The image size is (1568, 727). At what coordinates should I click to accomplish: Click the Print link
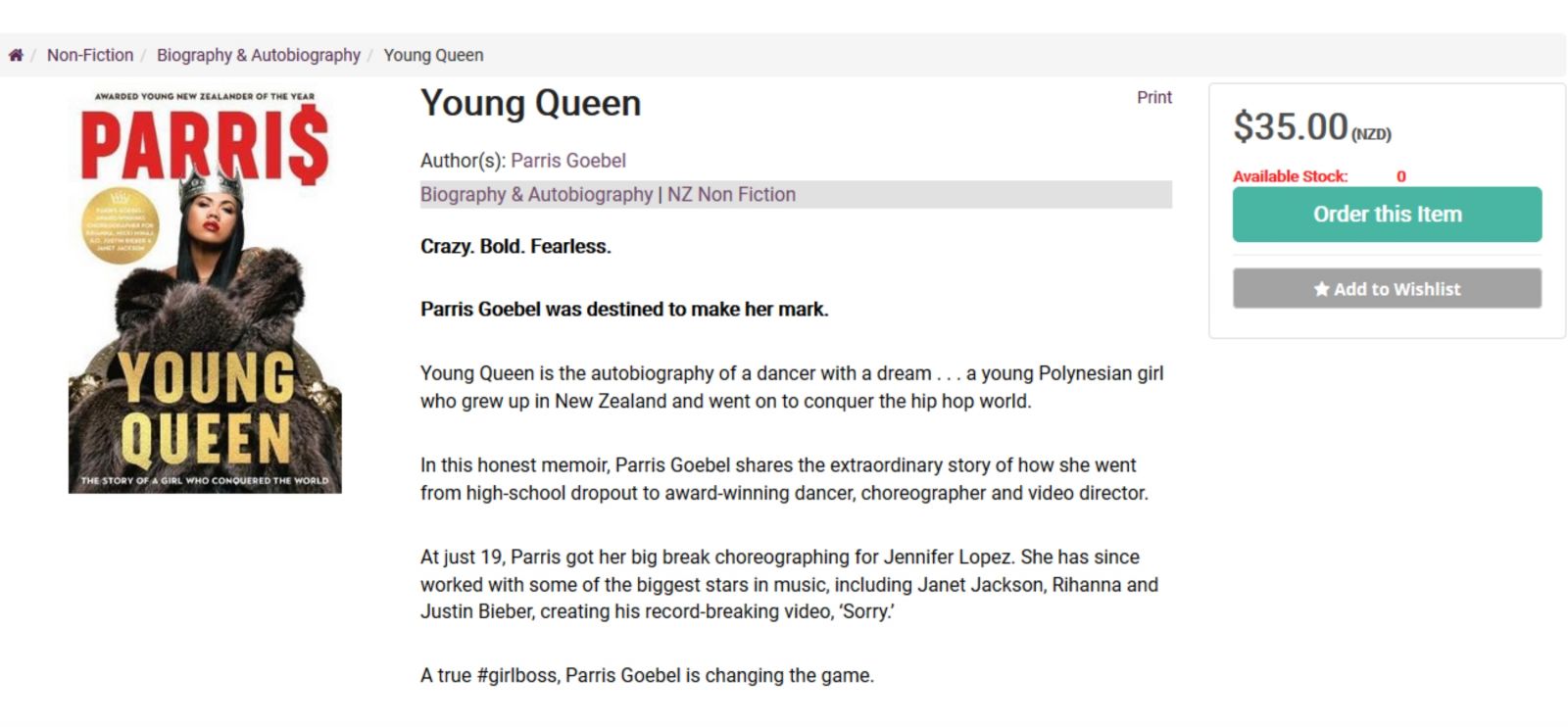coord(1153,97)
